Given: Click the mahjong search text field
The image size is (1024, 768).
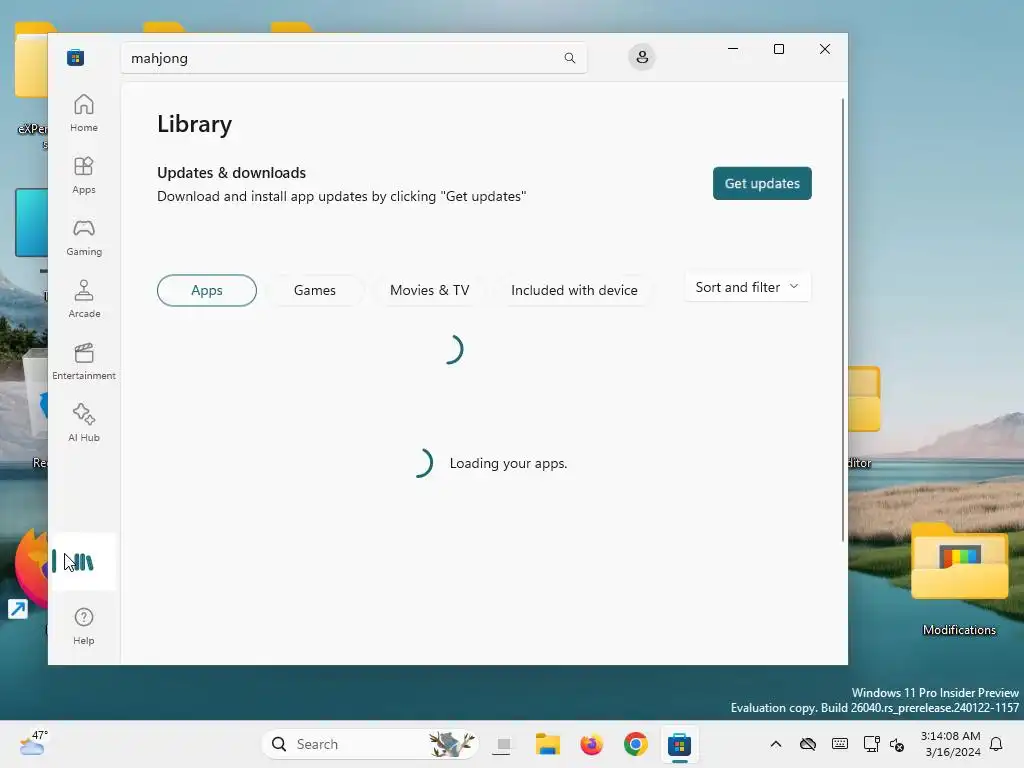Looking at the screenshot, I should click(353, 58).
